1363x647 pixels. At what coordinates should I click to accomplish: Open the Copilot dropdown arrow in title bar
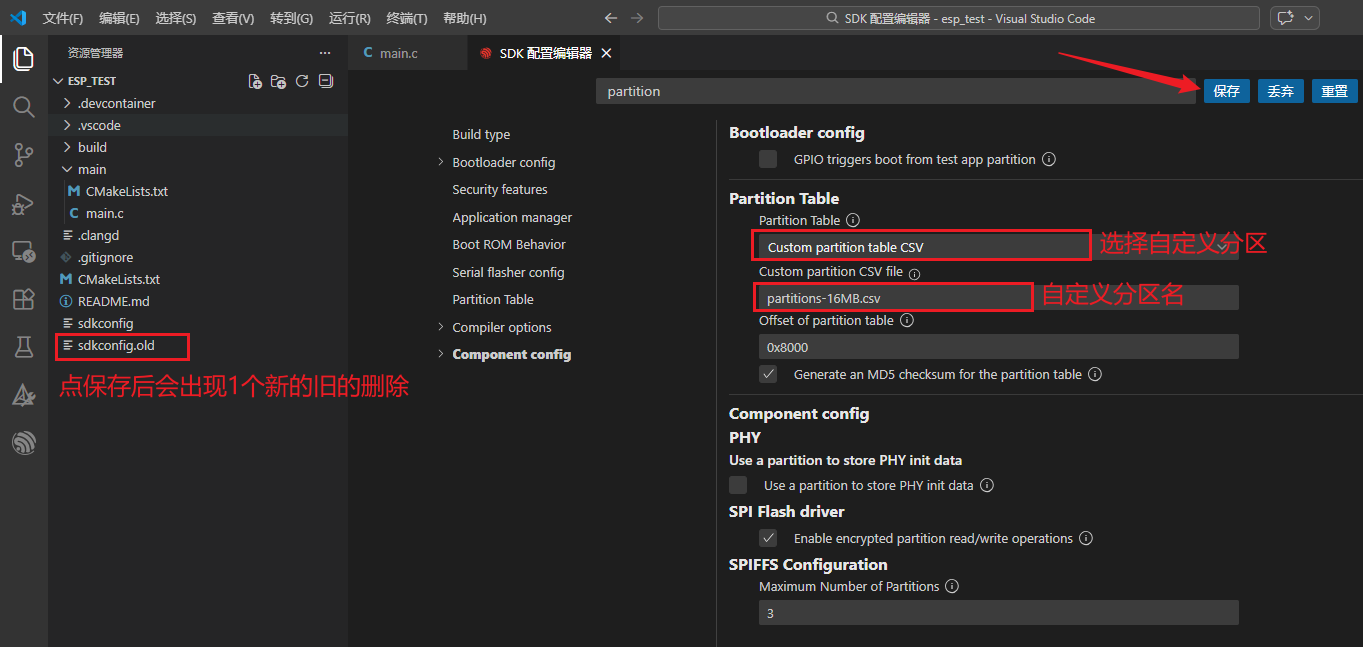pyautogui.click(x=1308, y=18)
